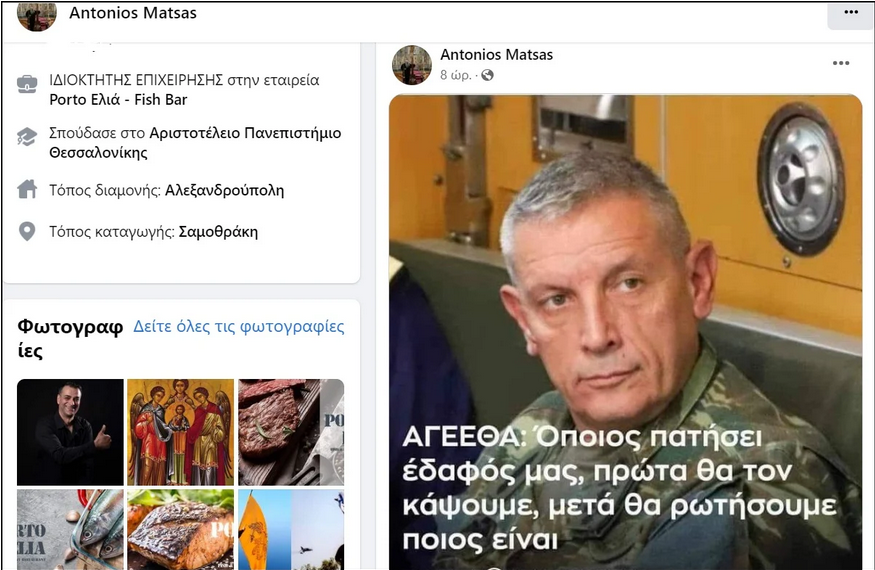The image size is (875, 570).
Task: Open the profile header three-dot menu
Action: (850, 13)
